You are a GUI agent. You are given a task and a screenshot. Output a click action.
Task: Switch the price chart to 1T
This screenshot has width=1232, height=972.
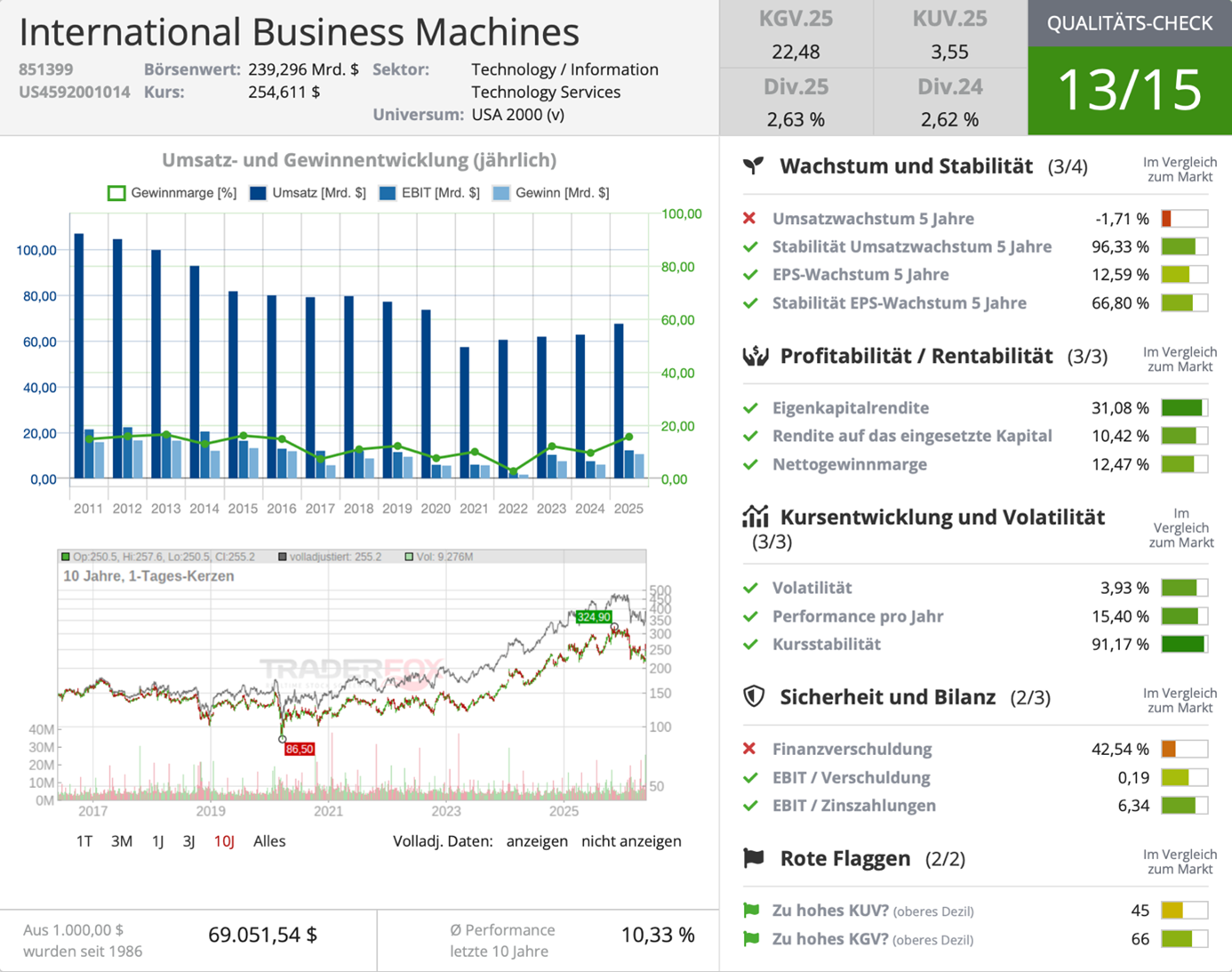[84, 841]
